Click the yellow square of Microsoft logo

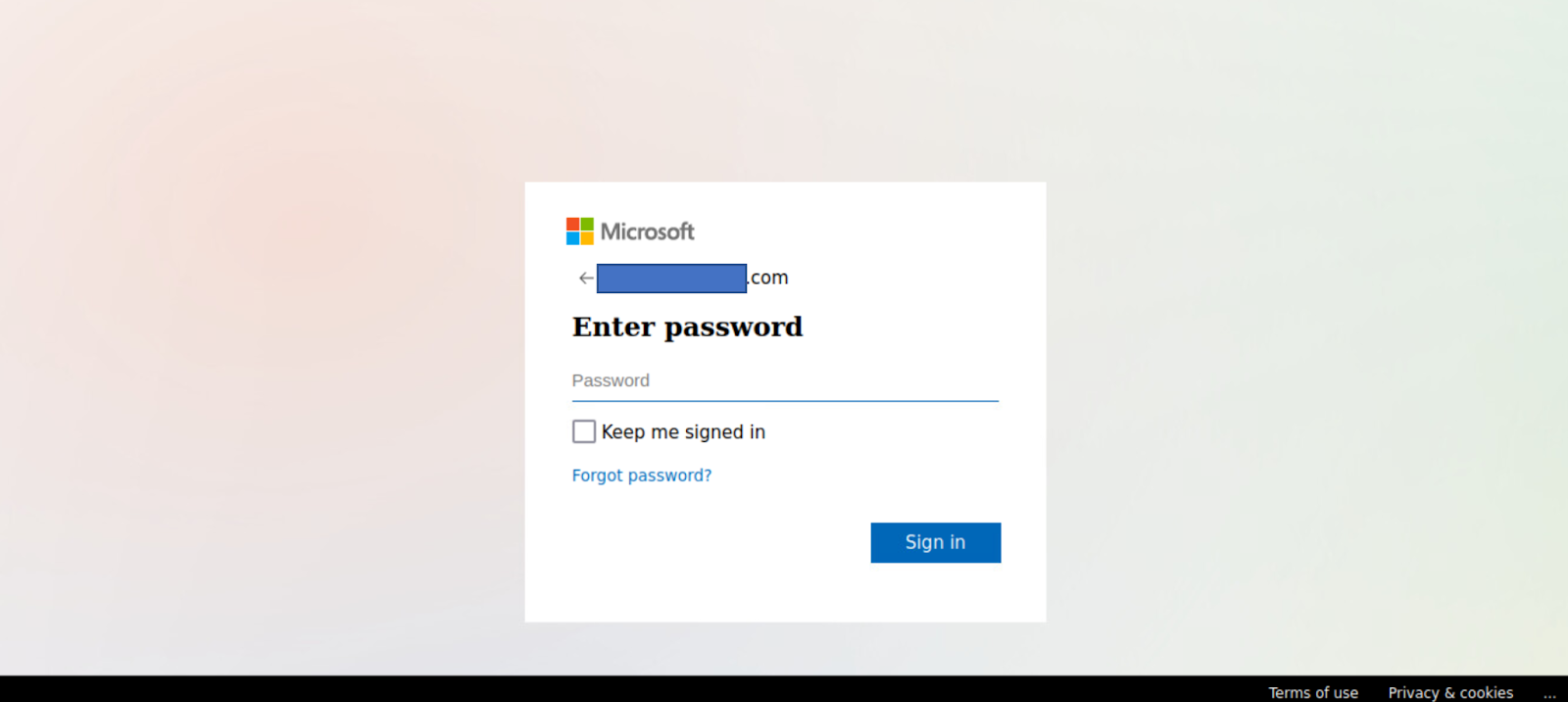[587, 238]
